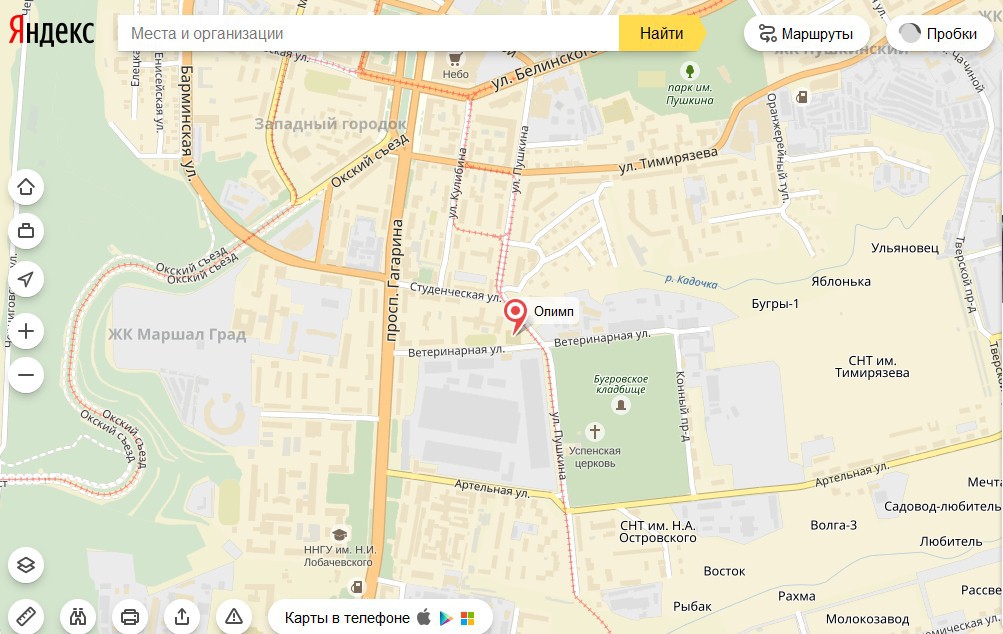Image resolution: width=1003 pixels, height=634 pixels.
Task: Zoom out with the minus button
Action: 26,375
